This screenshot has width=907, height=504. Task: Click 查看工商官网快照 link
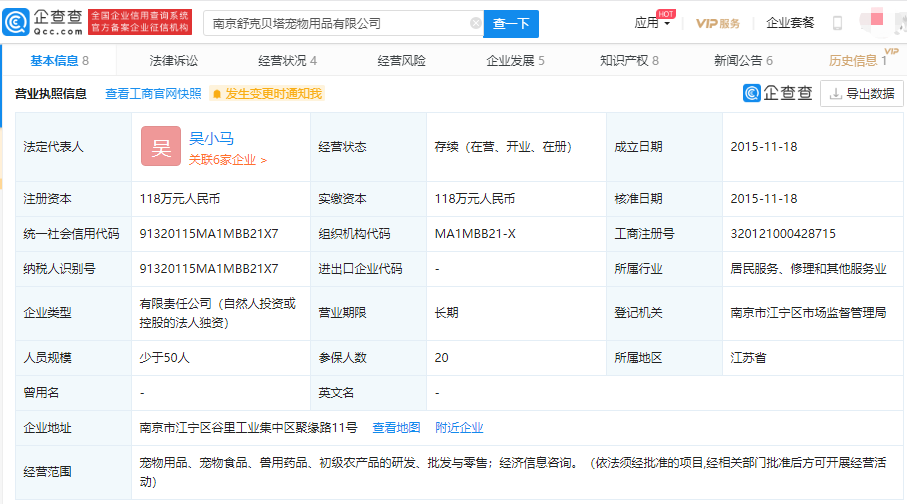(x=153, y=94)
